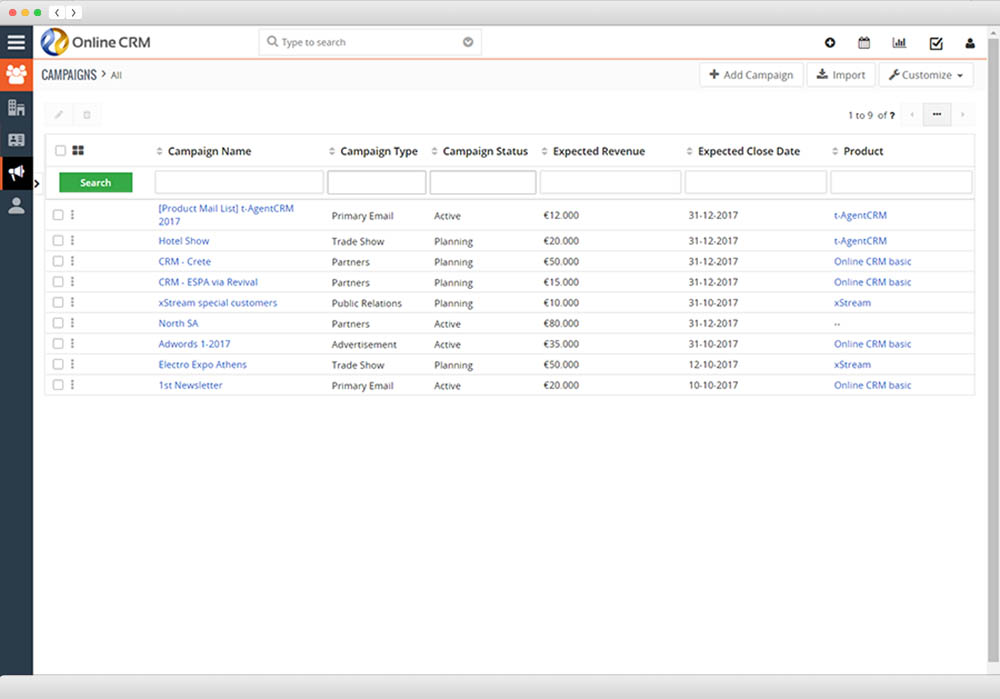Click the browser back arrow

57,12
